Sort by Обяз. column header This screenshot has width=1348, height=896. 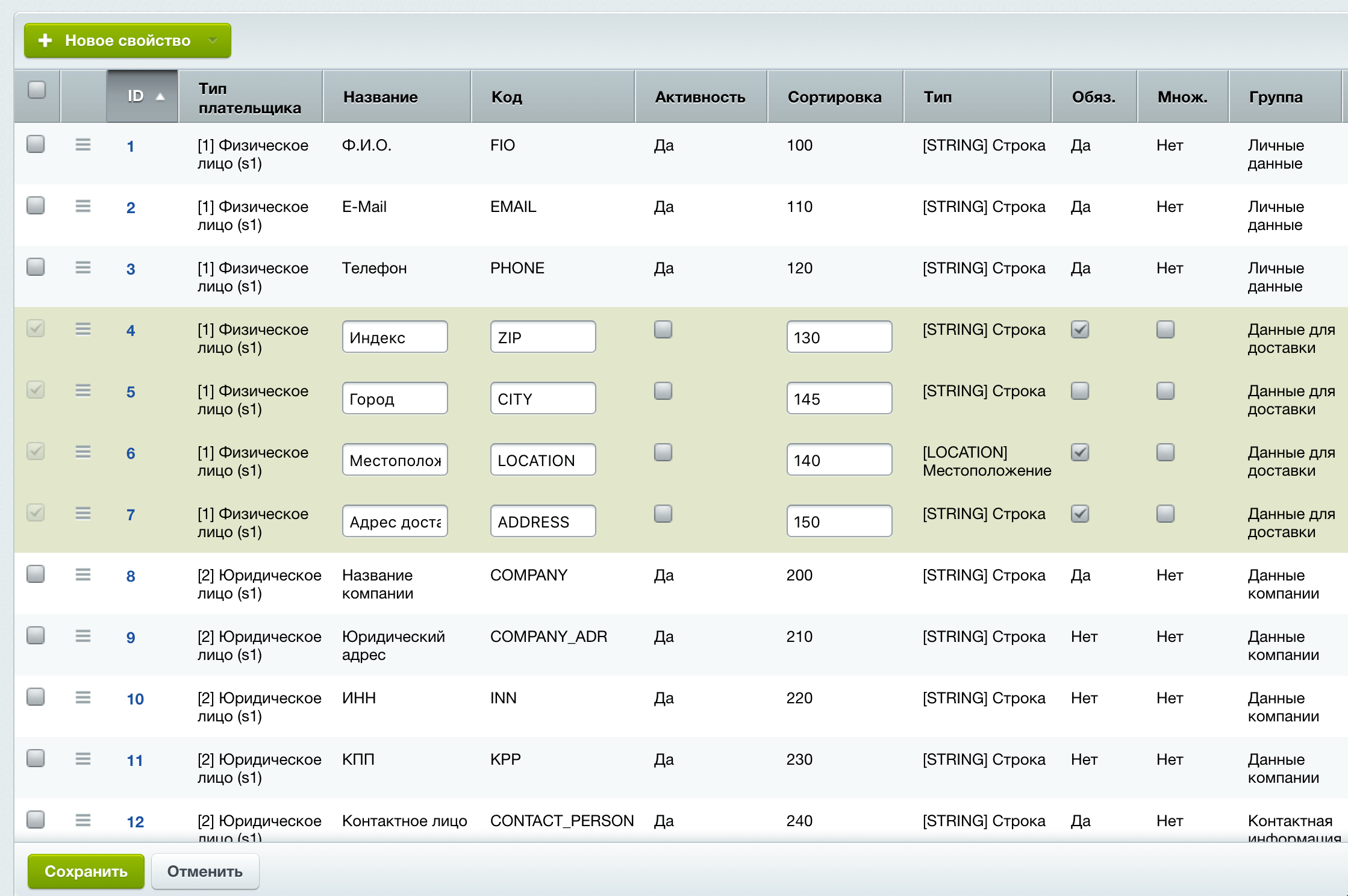coord(1093,97)
